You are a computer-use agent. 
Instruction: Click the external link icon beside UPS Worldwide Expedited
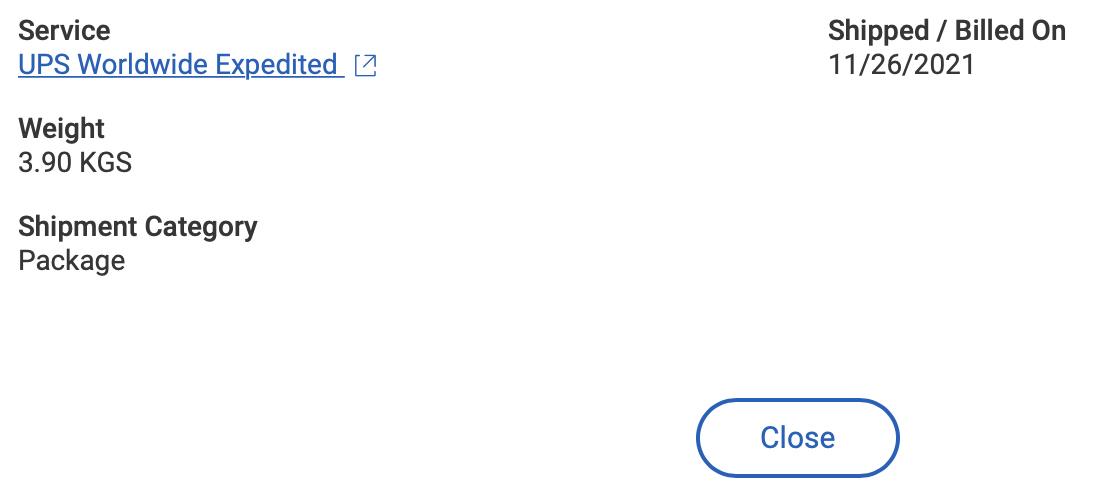tap(366, 66)
